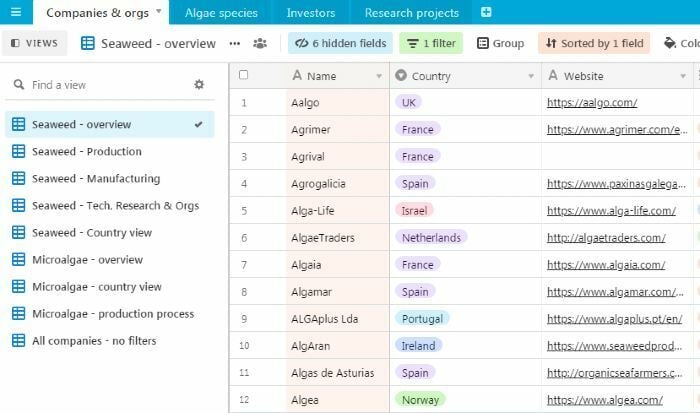Click the share view people icon
Image resolution: width=700 pixels, height=413 pixels.
pos(260,44)
